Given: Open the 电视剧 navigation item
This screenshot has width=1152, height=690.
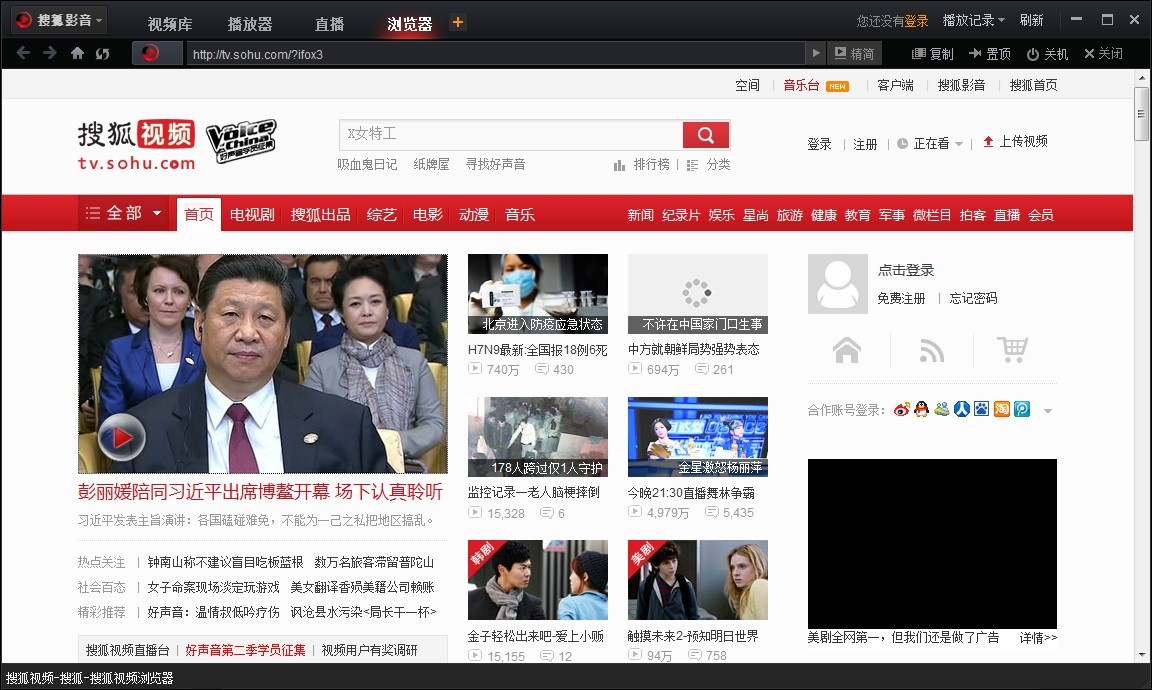Looking at the screenshot, I should (252, 215).
